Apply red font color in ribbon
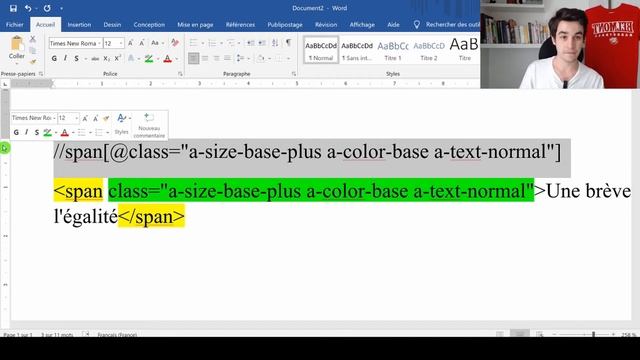 coord(167,59)
